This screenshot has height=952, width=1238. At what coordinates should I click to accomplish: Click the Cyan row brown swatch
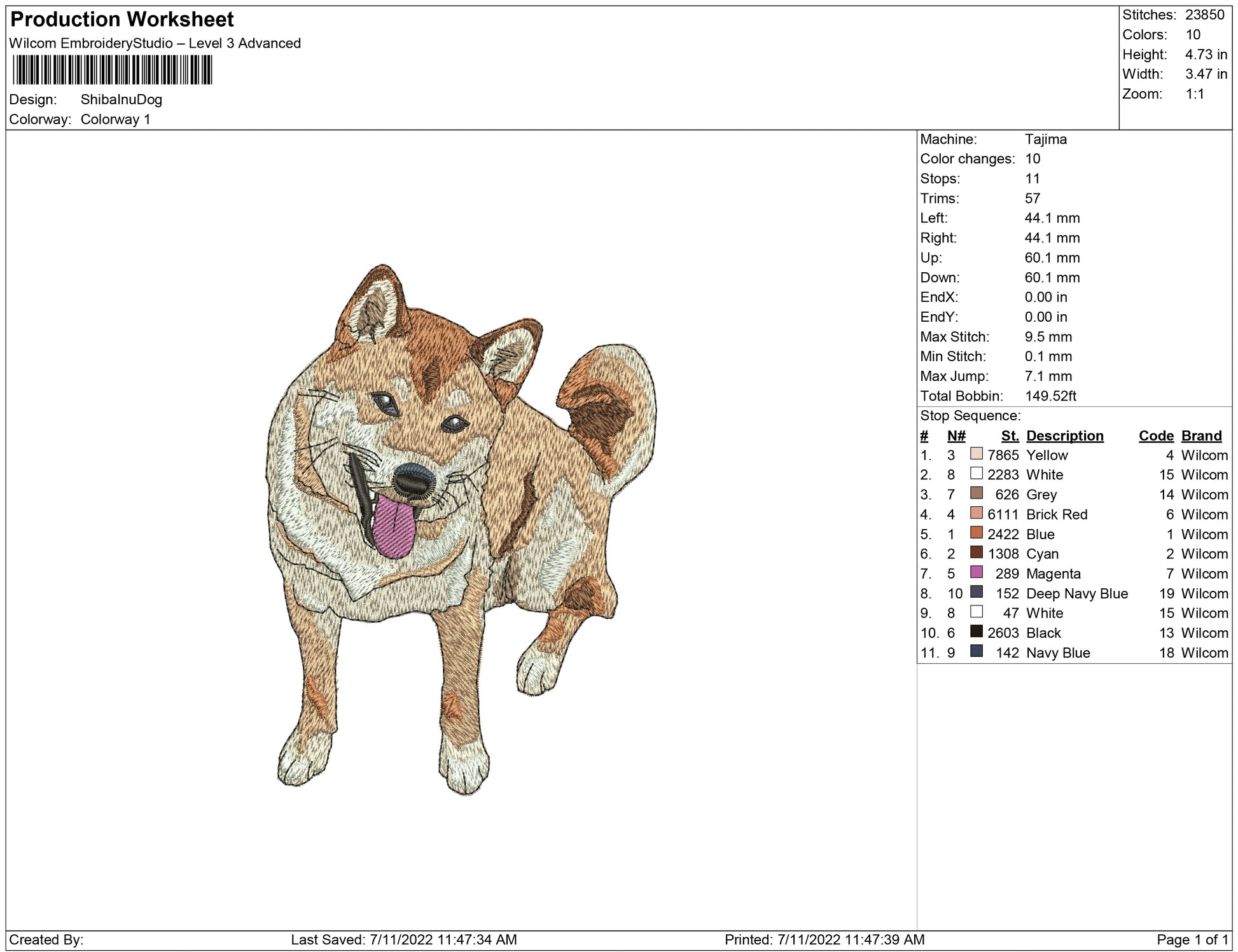[976, 553]
